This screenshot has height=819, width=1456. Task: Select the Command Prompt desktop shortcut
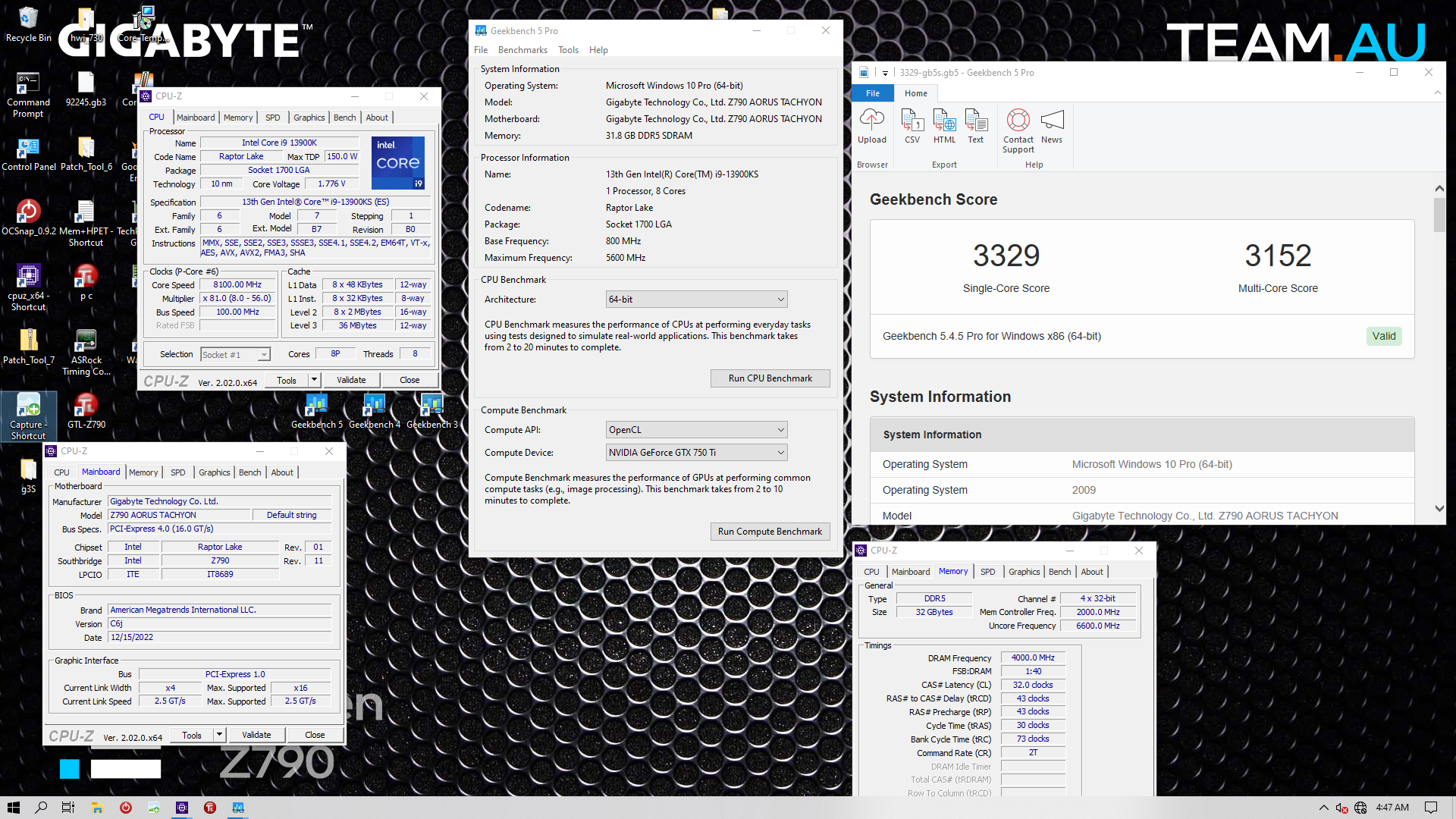28,94
